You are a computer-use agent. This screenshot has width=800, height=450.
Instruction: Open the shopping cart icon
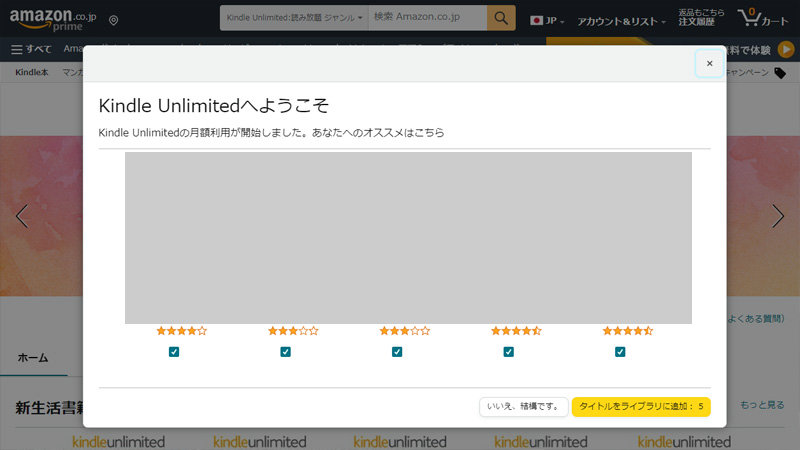coord(762,18)
